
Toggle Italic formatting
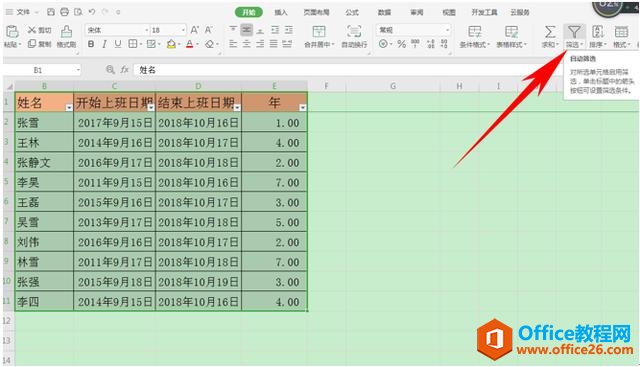[x=104, y=44]
